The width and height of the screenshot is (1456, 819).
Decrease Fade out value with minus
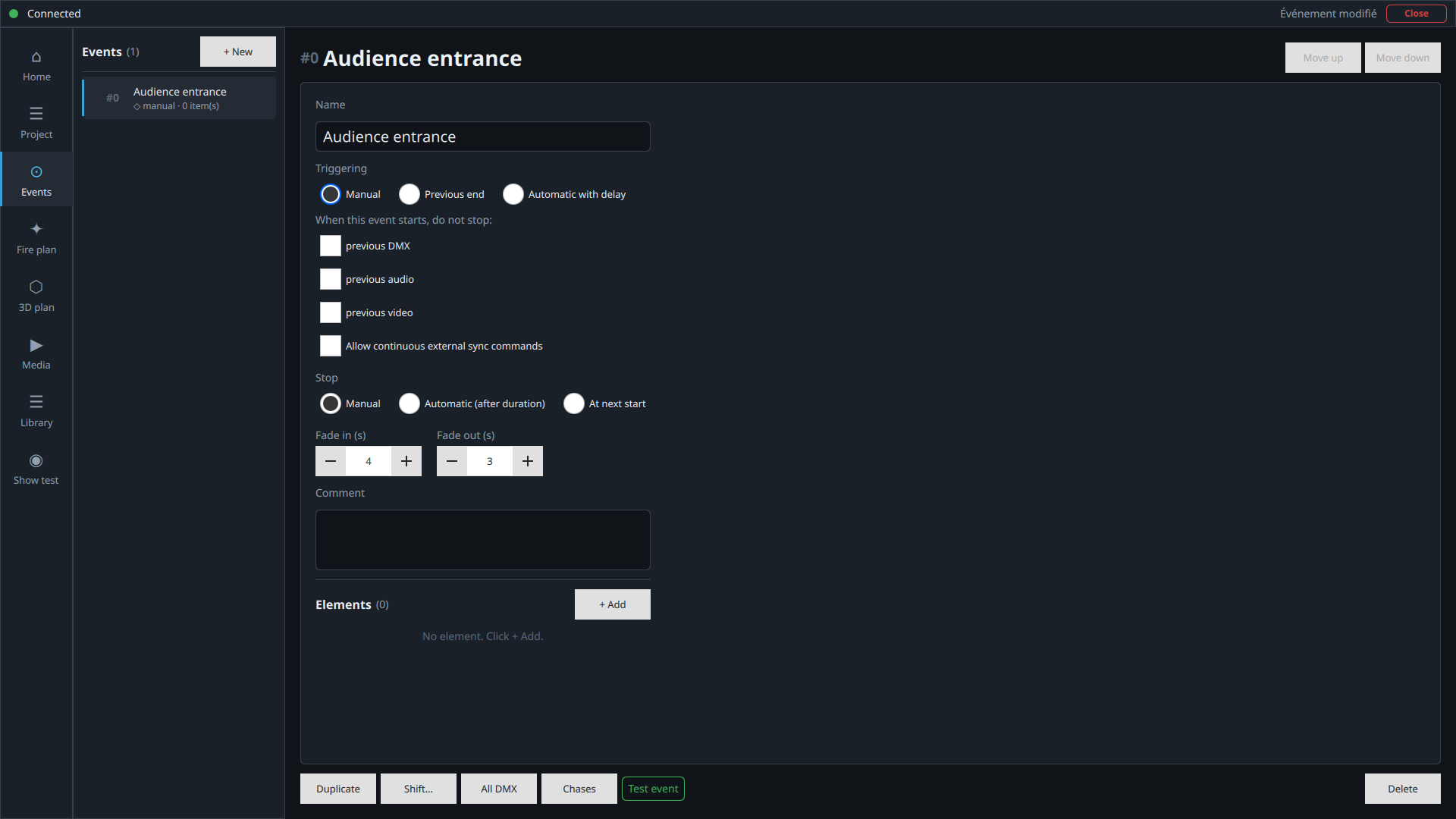pos(452,461)
